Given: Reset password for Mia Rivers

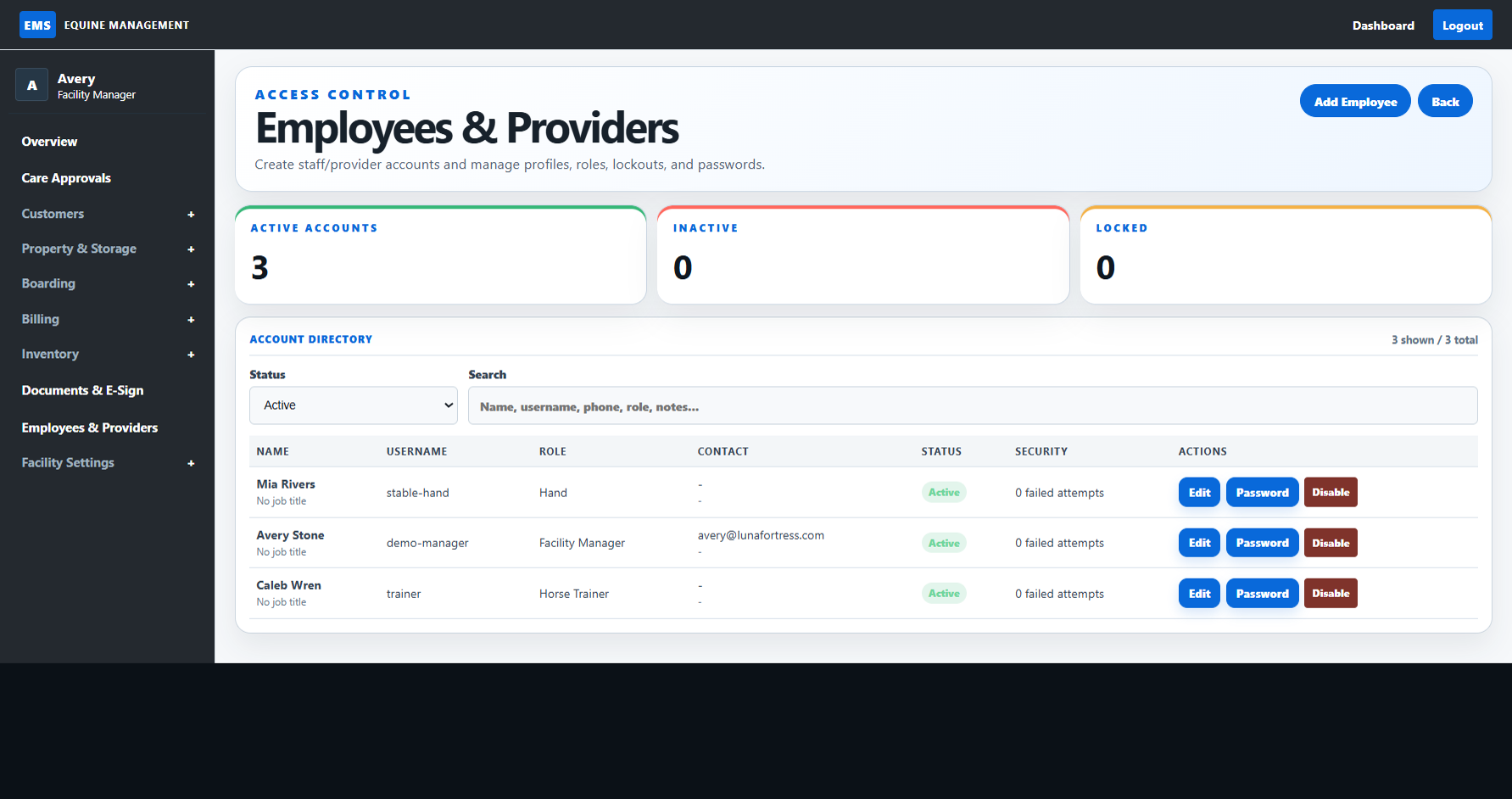Looking at the screenshot, I should click(1262, 492).
